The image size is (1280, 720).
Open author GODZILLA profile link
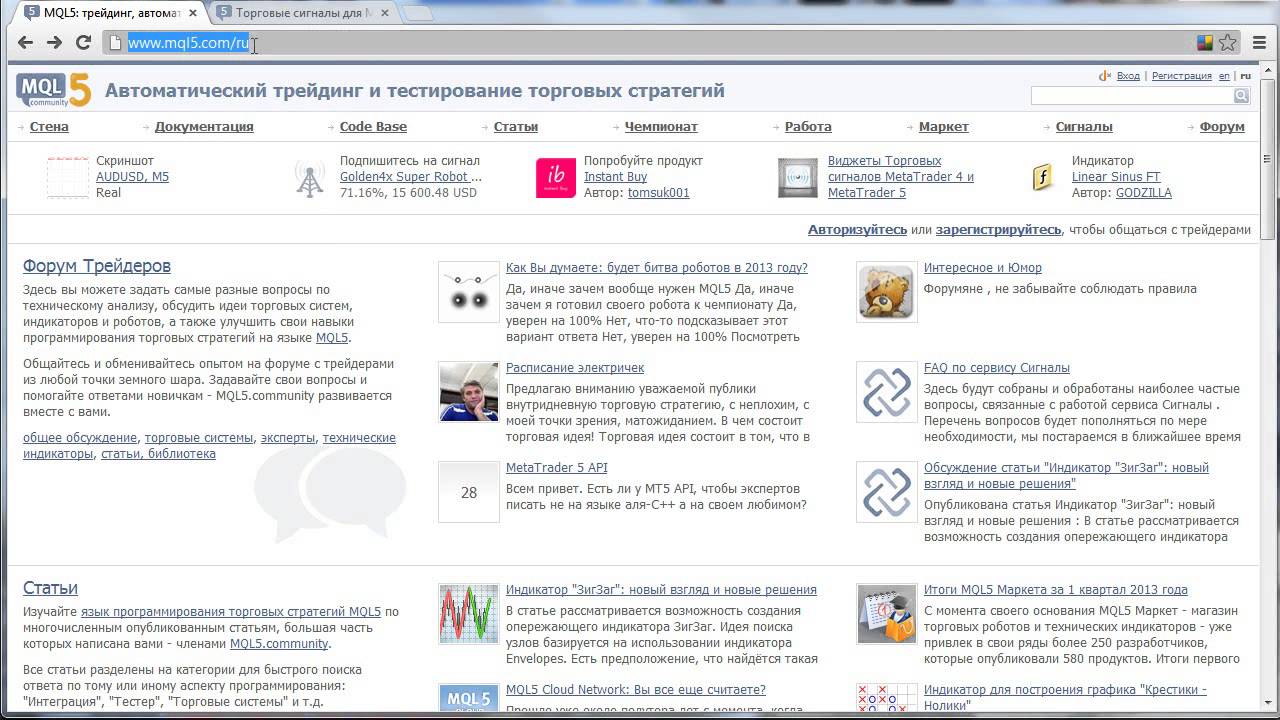pyautogui.click(x=1144, y=193)
